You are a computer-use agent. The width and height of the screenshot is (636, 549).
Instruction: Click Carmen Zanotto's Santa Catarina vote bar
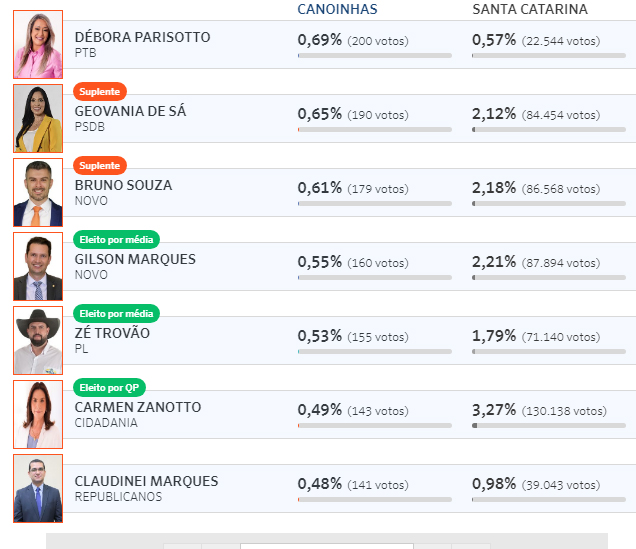click(x=549, y=425)
